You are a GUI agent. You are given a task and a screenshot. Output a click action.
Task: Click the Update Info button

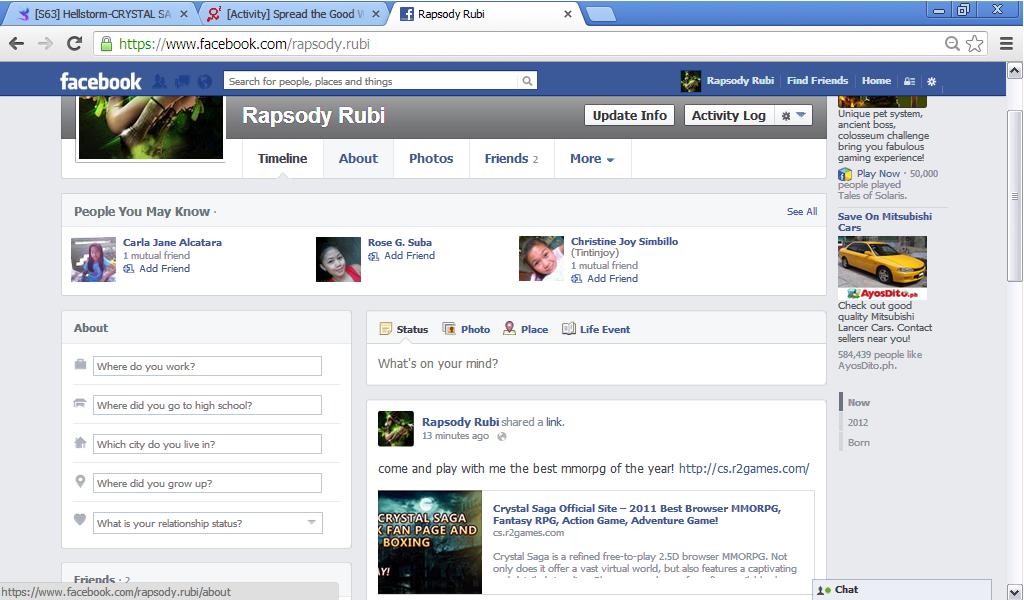[629, 116]
